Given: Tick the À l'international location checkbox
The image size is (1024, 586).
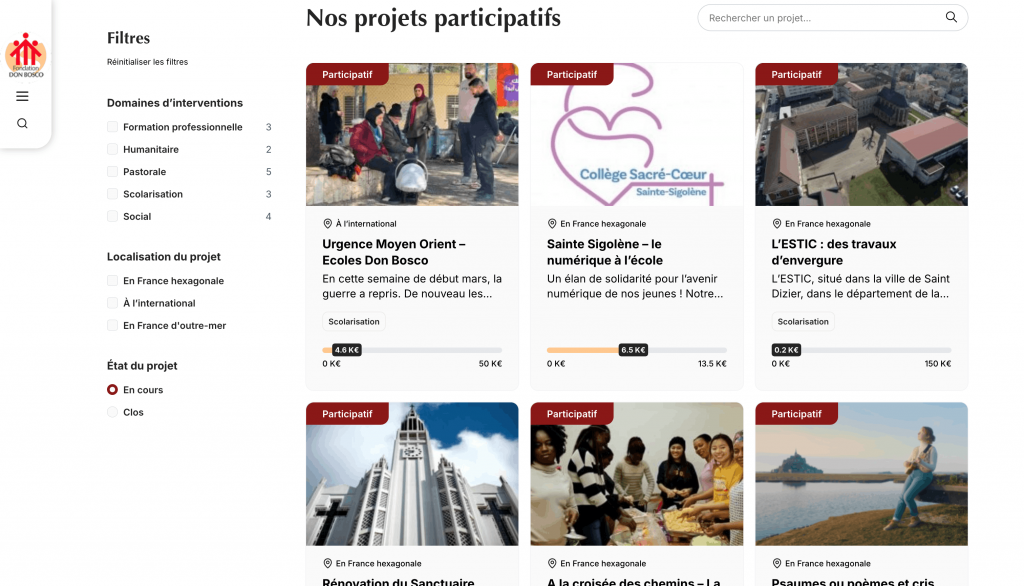Looking at the screenshot, I should [112, 303].
